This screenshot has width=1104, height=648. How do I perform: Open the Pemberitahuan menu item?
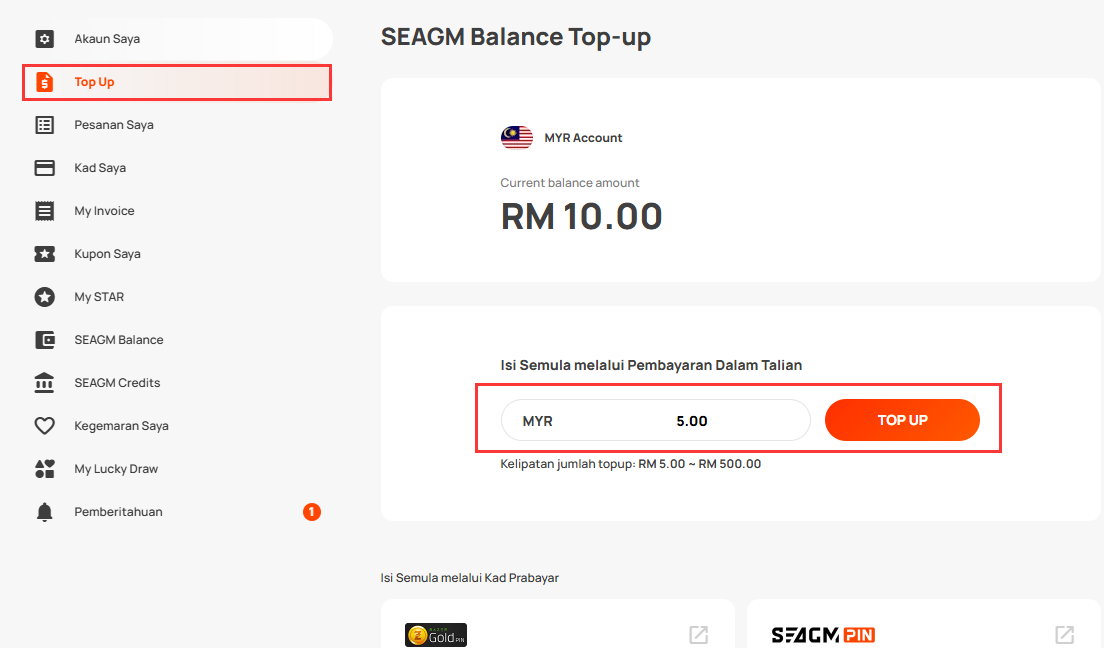coord(177,511)
